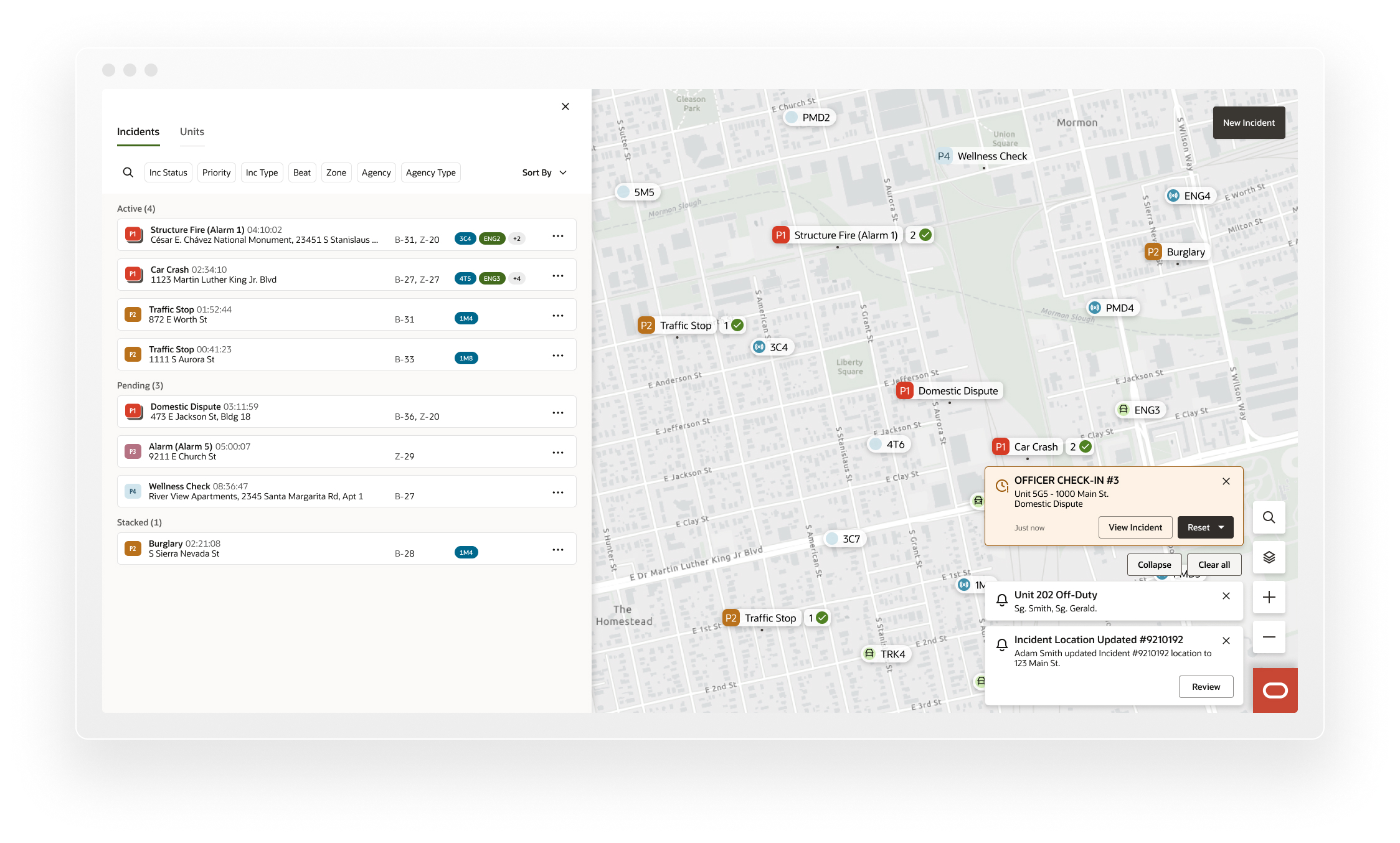Open more options for Domestic Dispute incident

[x=558, y=413]
